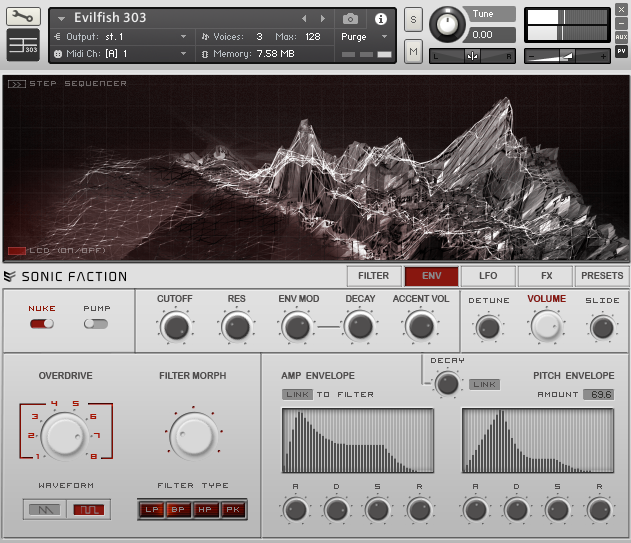Click the pitch envelope AMOUNT value field

pos(598,395)
